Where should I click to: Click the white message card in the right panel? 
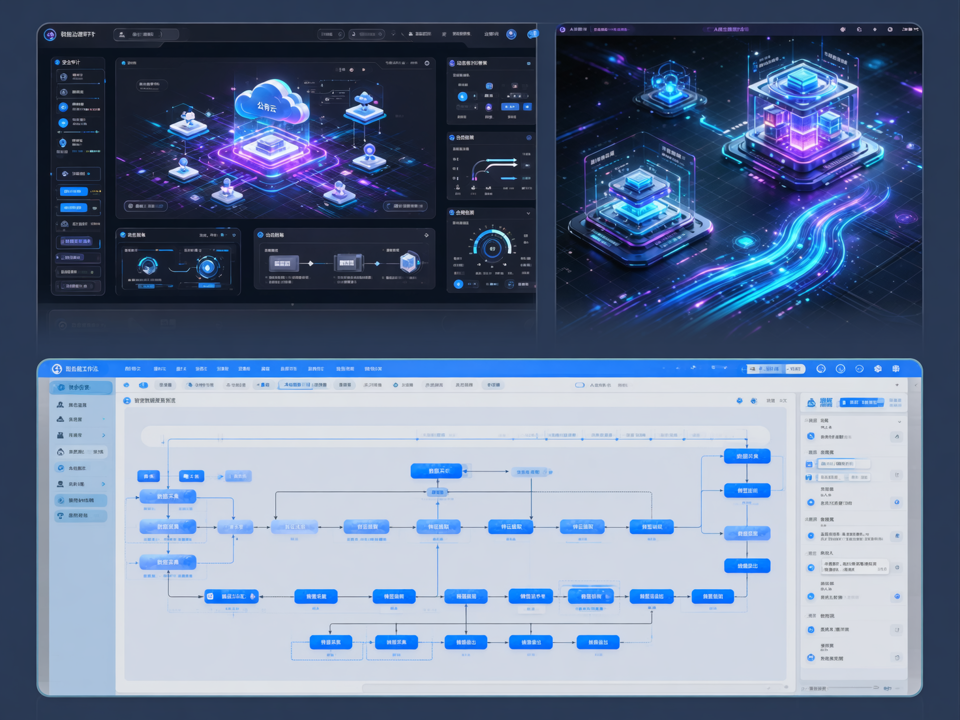(854, 566)
